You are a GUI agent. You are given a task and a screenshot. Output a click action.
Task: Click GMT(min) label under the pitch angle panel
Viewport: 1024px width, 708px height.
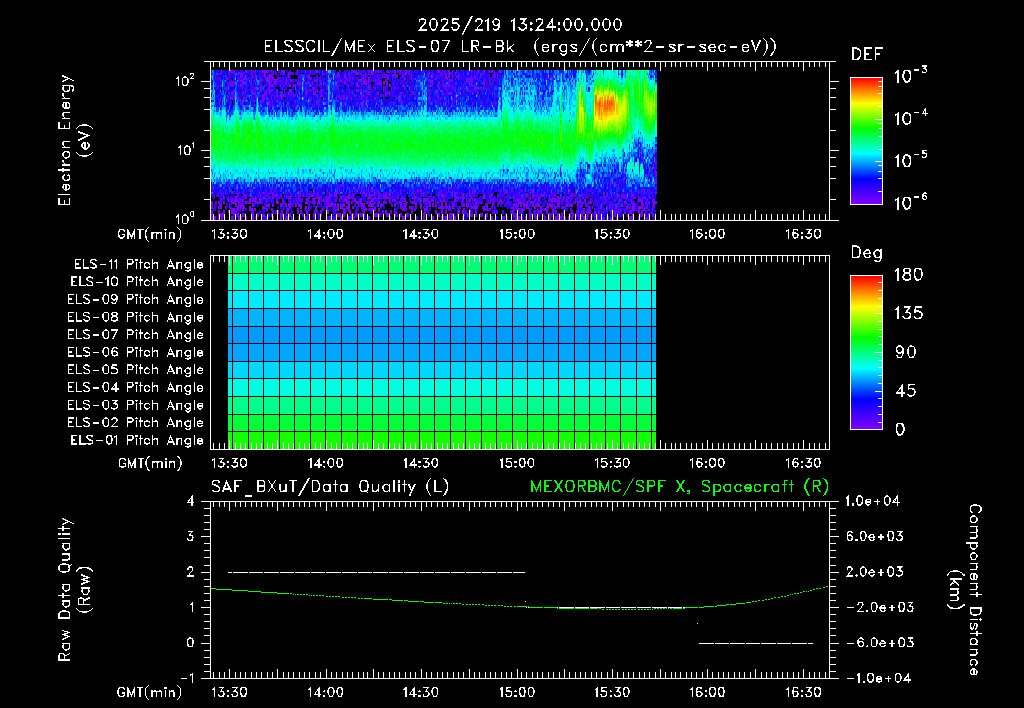(x=150, y=464)
